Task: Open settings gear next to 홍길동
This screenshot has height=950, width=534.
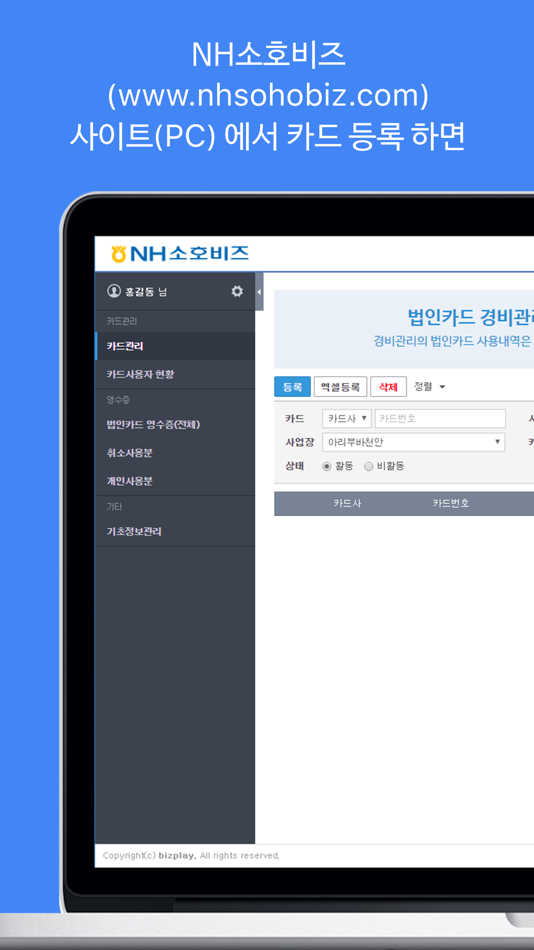Action: click(x=237, y=291)
